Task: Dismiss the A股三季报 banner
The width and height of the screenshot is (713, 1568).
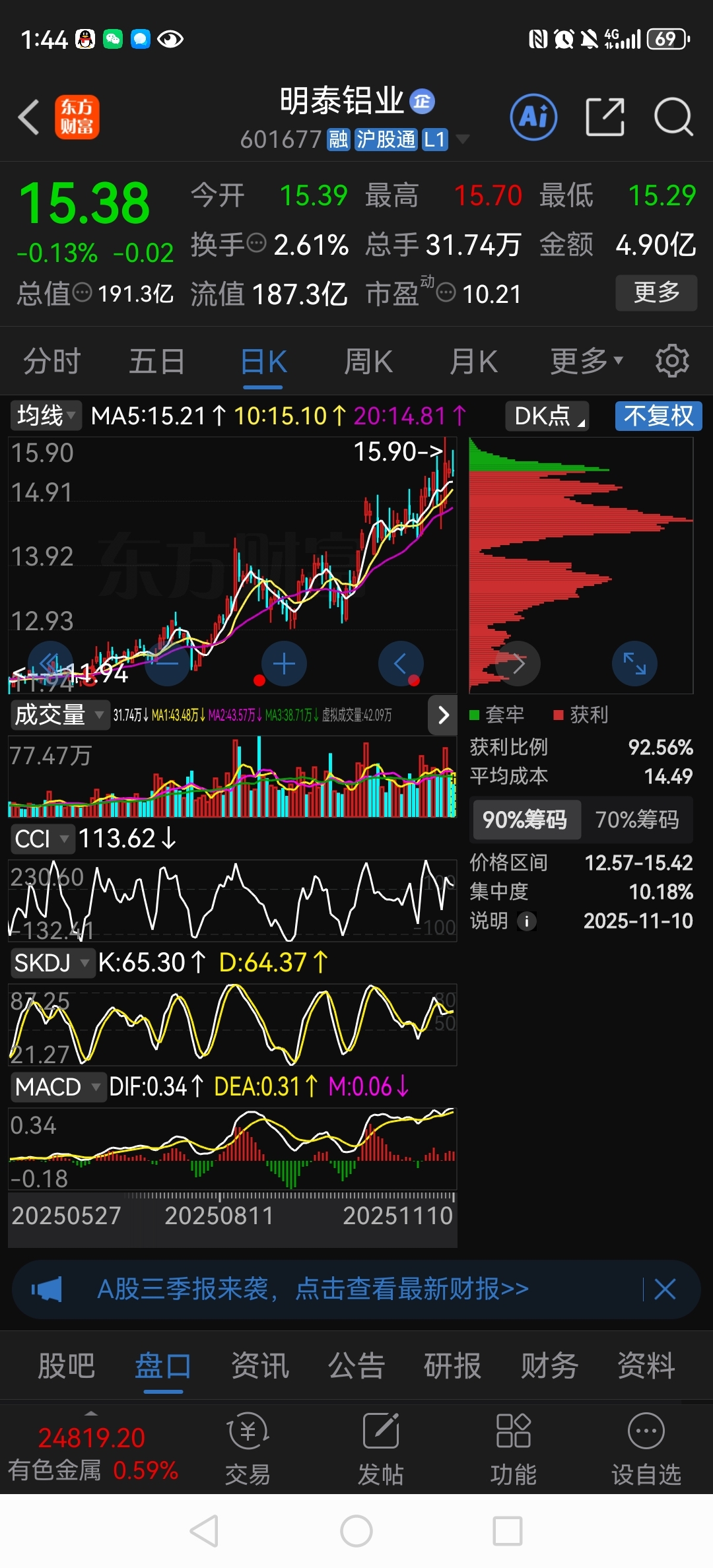Action: coord(665,1289)
